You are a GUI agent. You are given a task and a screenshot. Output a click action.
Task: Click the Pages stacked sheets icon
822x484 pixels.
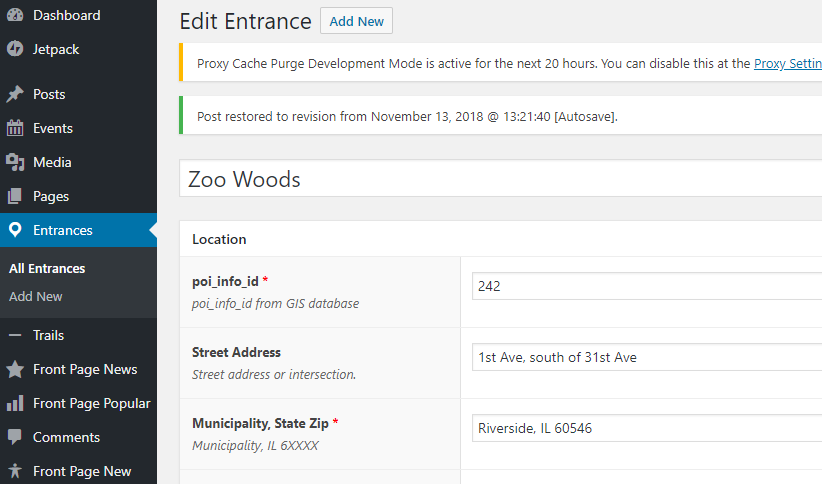click(15, 196)
